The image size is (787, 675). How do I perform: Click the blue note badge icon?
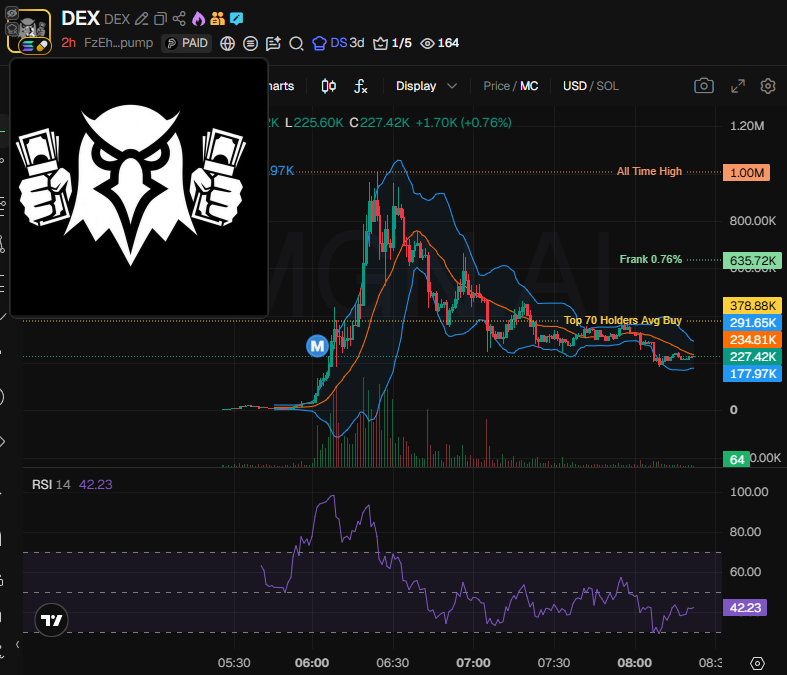[236, 19]
